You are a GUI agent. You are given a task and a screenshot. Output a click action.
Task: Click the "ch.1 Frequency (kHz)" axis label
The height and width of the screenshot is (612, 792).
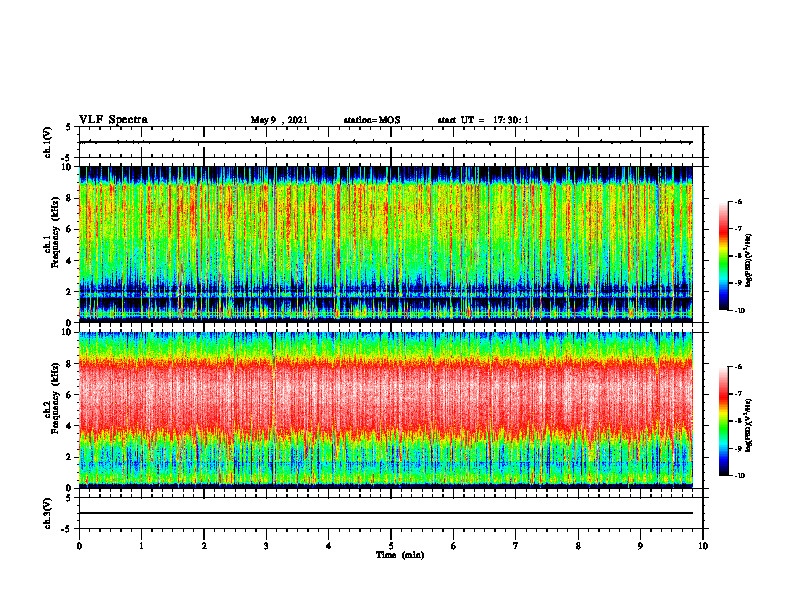(52, 232)
